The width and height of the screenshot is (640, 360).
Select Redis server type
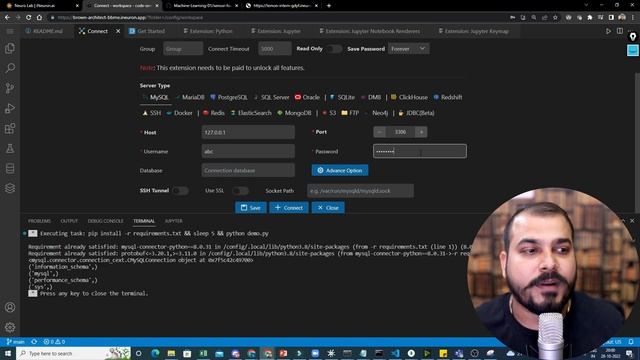(x=214, y=113)
